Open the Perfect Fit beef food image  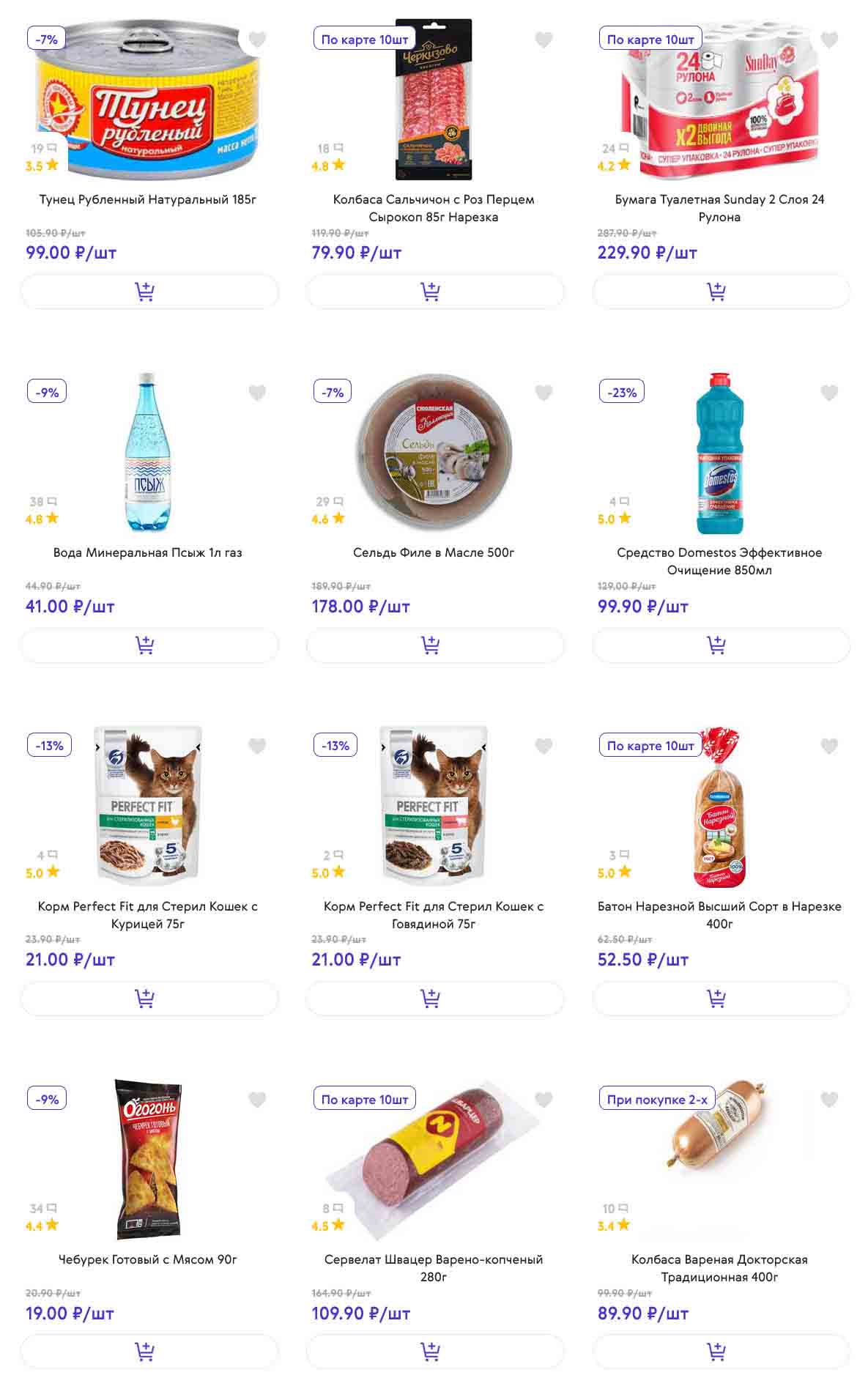click(x=434, y=806)
